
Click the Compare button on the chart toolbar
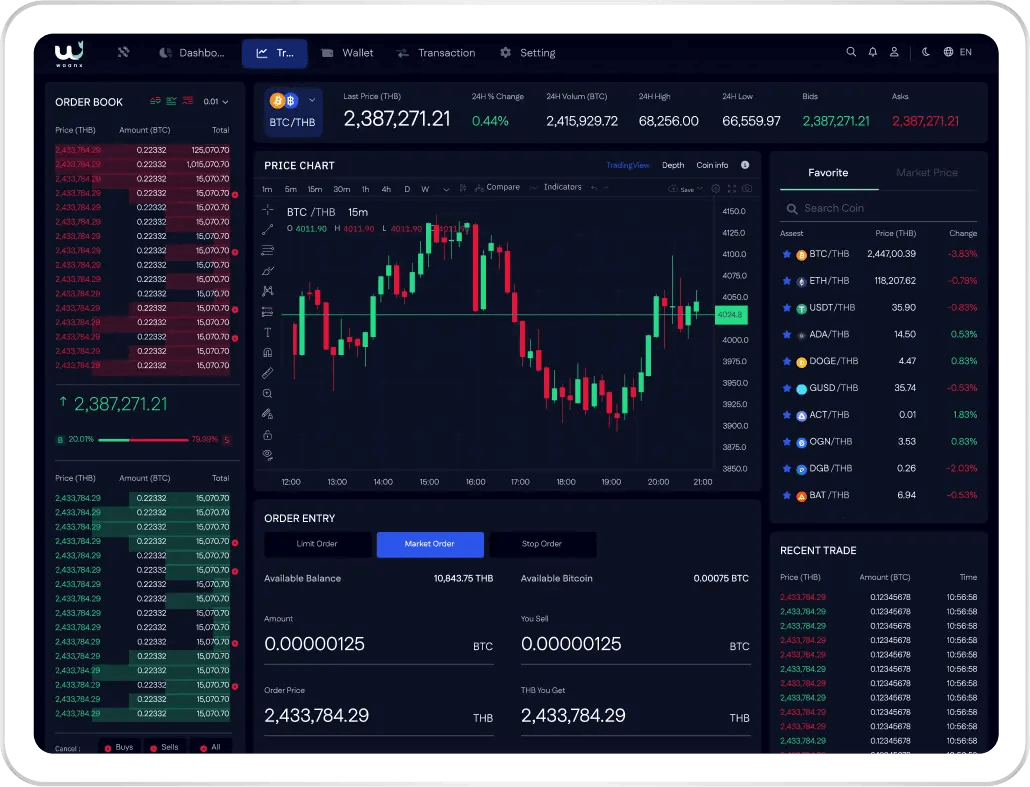497,188
